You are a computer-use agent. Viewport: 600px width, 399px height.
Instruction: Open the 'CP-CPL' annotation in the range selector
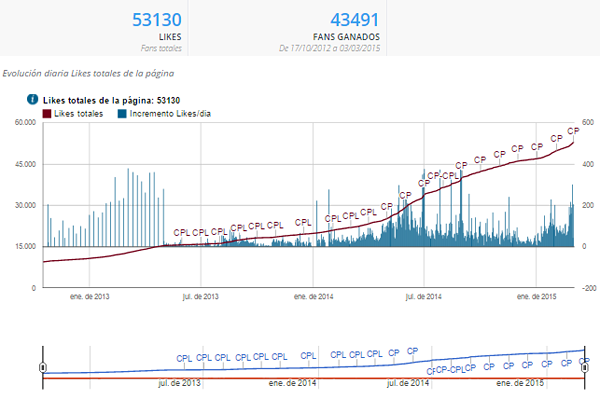tap(450, 370)
